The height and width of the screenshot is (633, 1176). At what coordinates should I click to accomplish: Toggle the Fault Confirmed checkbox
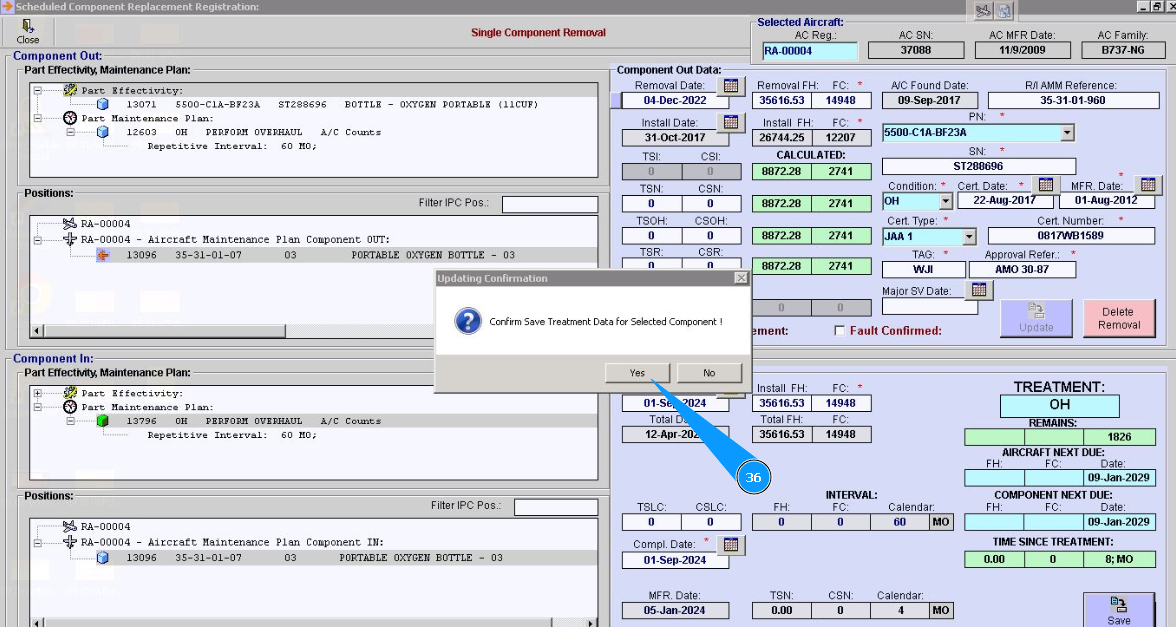click(x=840, y=331)
